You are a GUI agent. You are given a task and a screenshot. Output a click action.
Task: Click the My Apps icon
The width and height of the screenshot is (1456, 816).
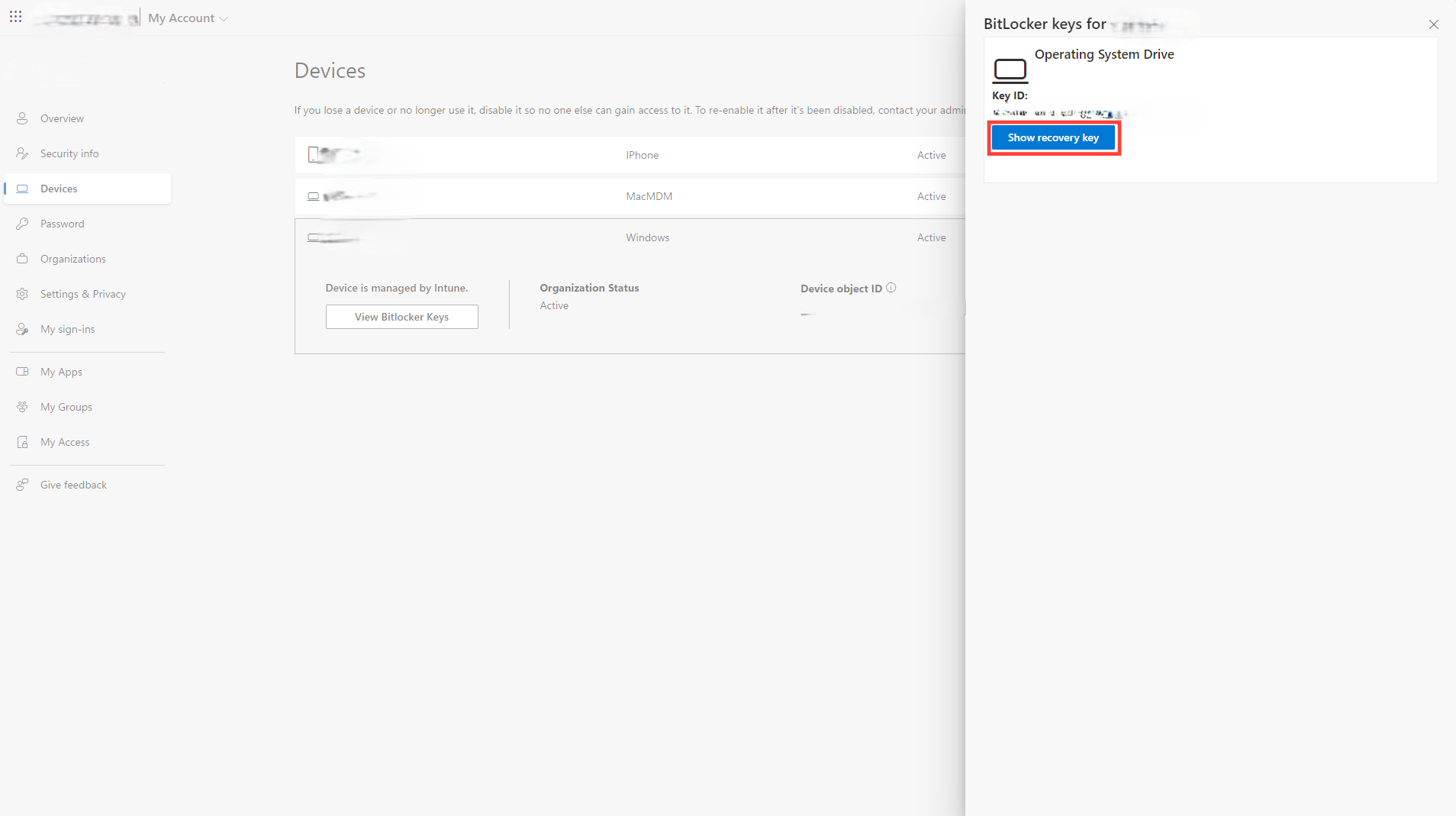22,372
